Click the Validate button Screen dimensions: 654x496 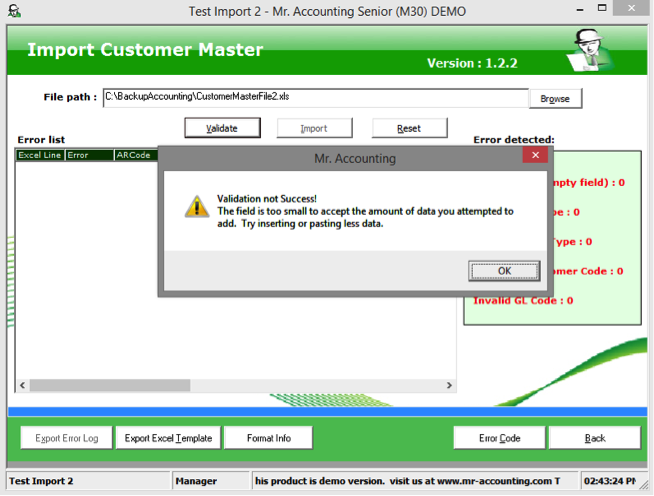[222, 128]
